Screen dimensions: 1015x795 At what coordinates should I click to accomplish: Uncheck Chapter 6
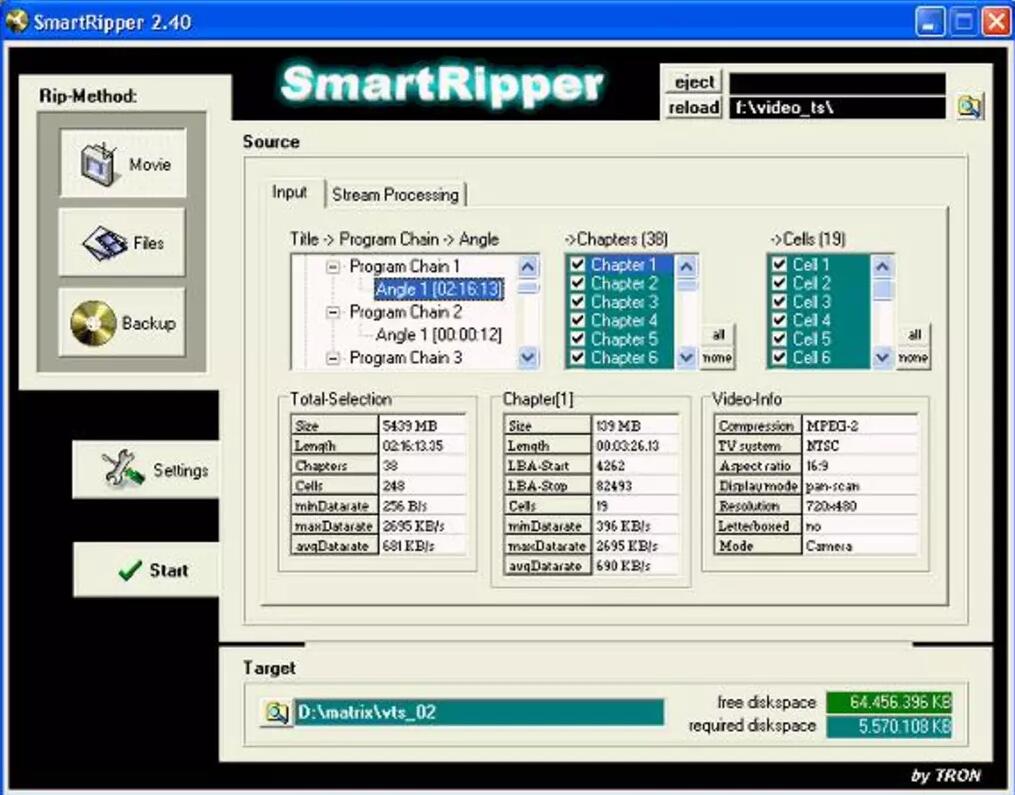[577, 357]
